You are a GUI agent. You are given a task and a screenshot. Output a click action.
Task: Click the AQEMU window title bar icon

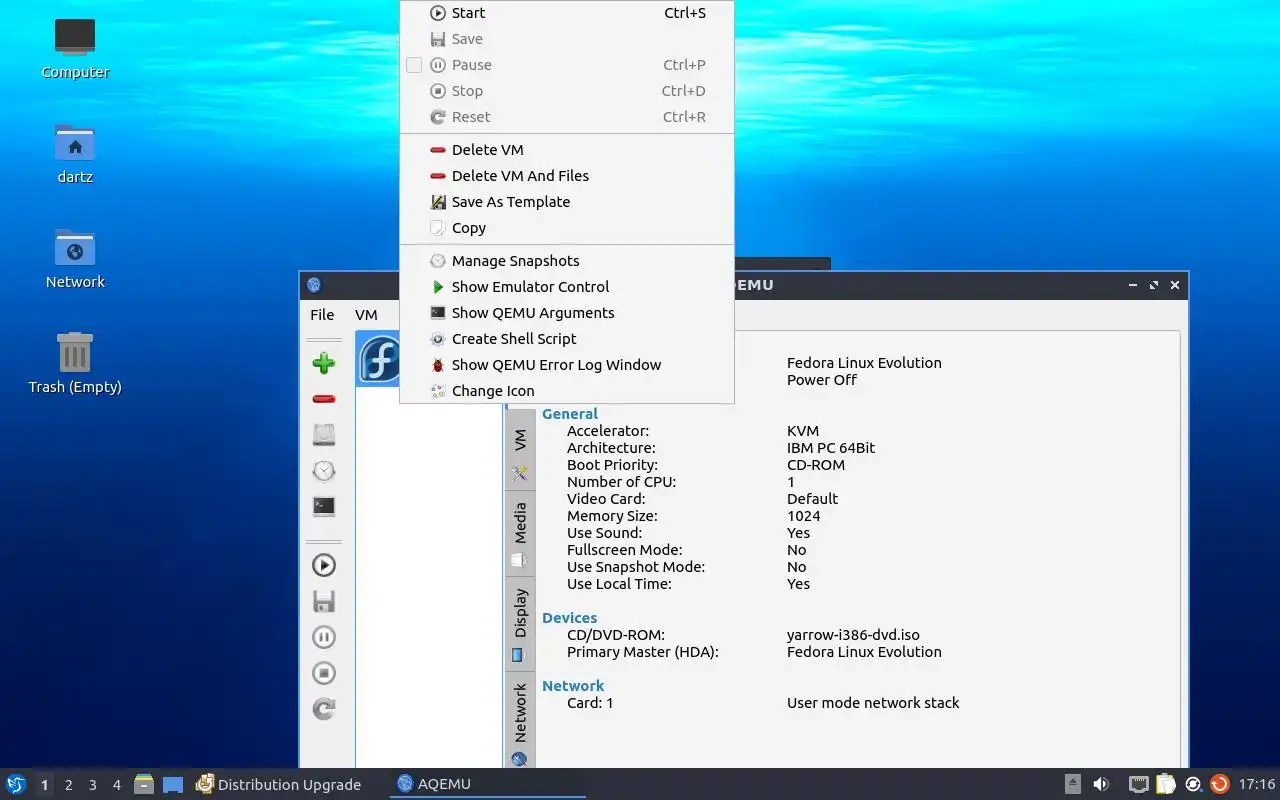[314, 285]
